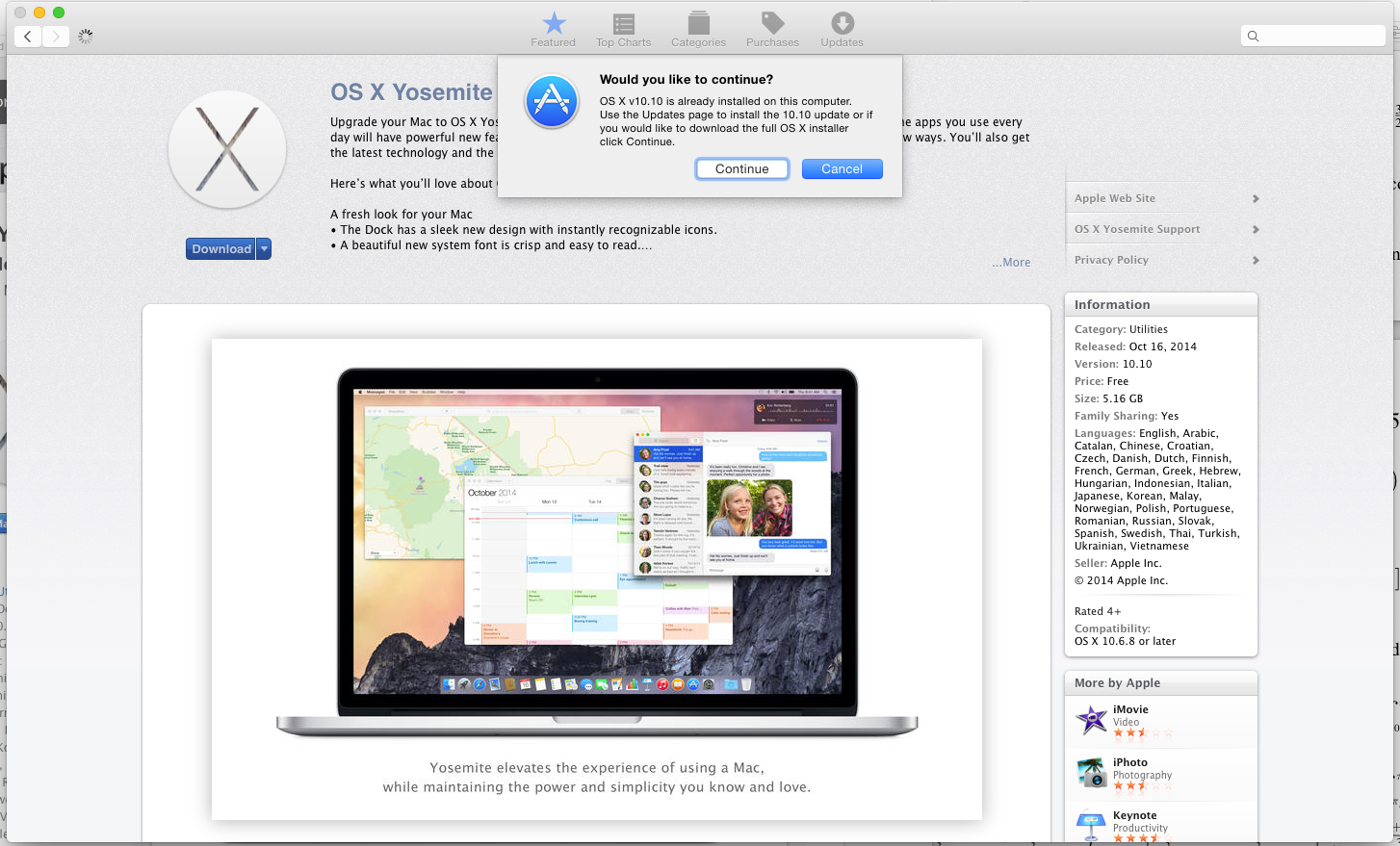Click the forward navigation arrow
The height and width of the screenshot is (846, 1400).
click(x=56, y=37)
